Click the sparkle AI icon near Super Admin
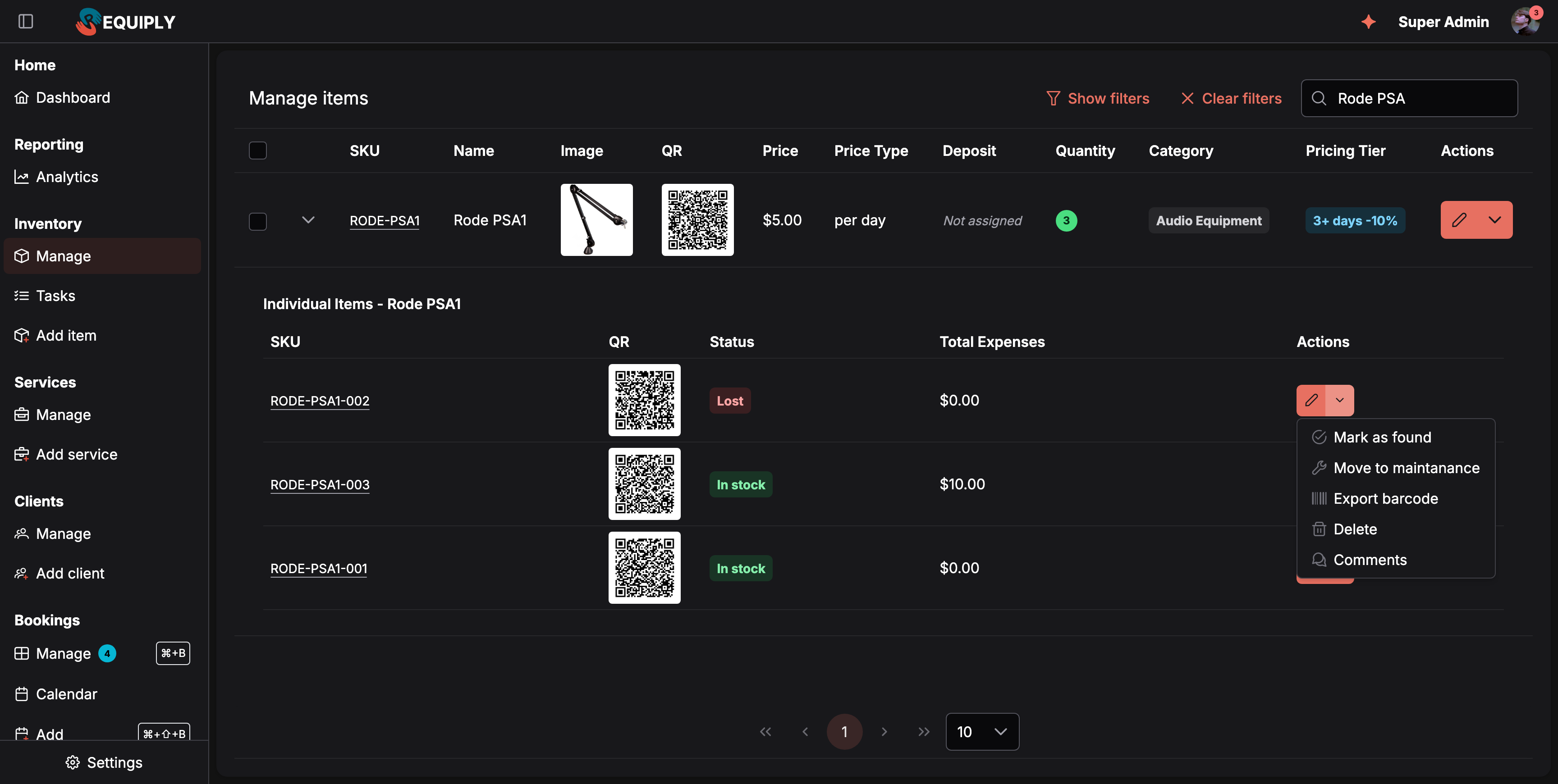The width and height of the screenshot is (1558, 784). (x=1368, y=22)
